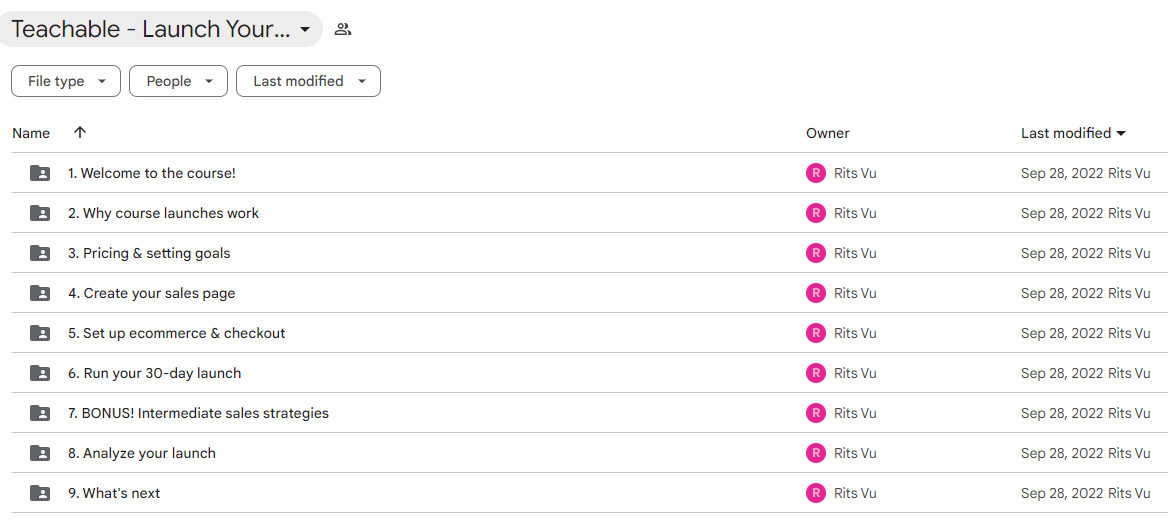The height and width of the screenshot is (526, 1168).
Task: Click folder icon for Analyze your launch
Action: click(39, 453)
